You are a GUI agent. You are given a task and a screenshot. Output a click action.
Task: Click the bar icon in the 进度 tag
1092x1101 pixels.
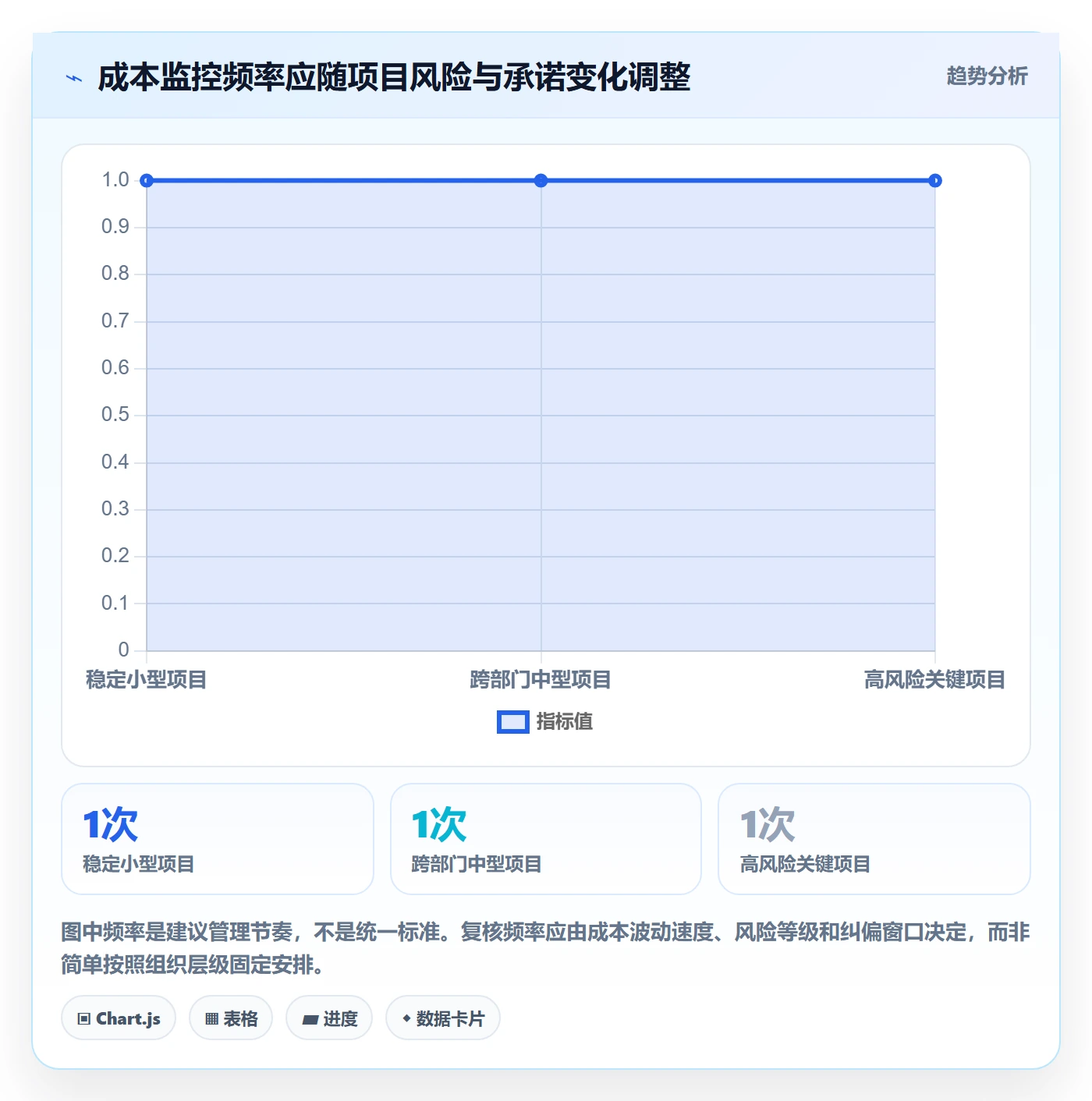pos(310,1019)
